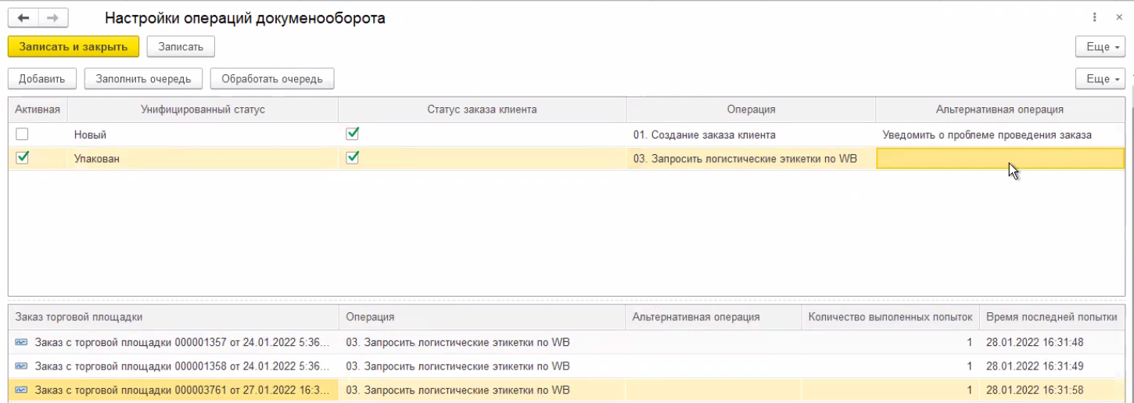Screen dimensions: 1134x403
Task: Close the form with the X icon
Action: (x=1120, y=18)
